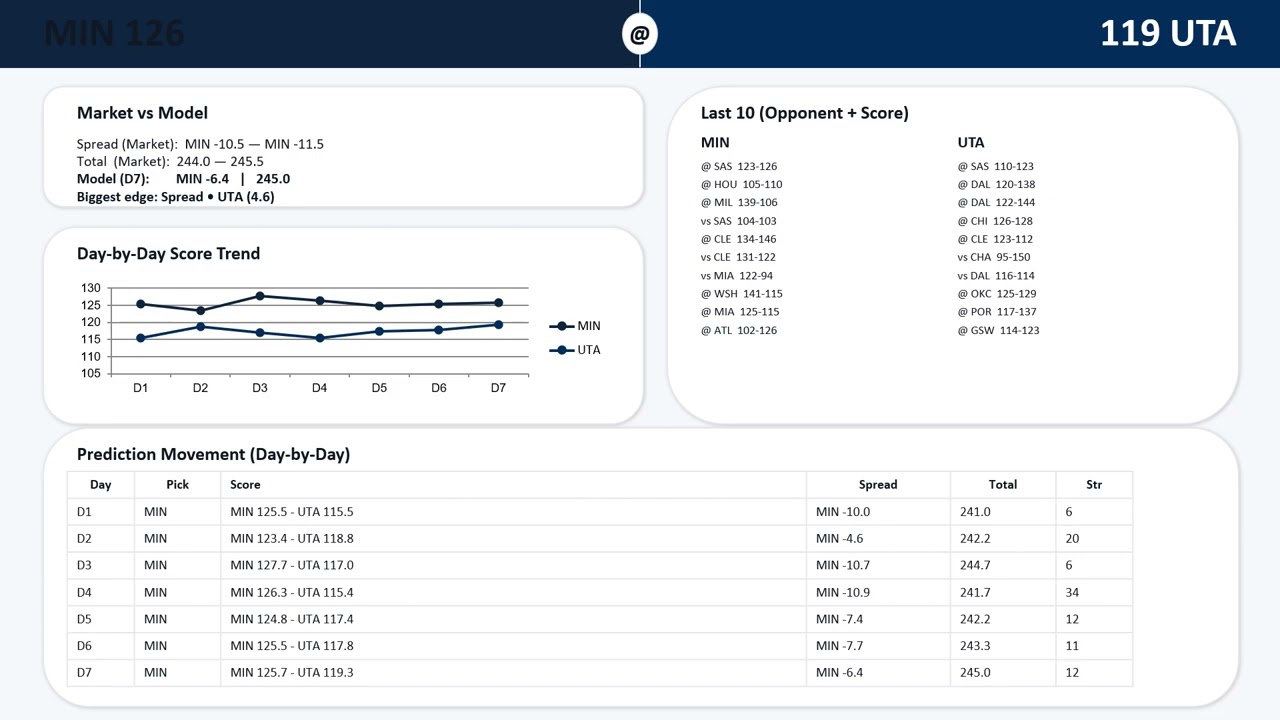Click the D1 axis label on chart

click(141, 388)
